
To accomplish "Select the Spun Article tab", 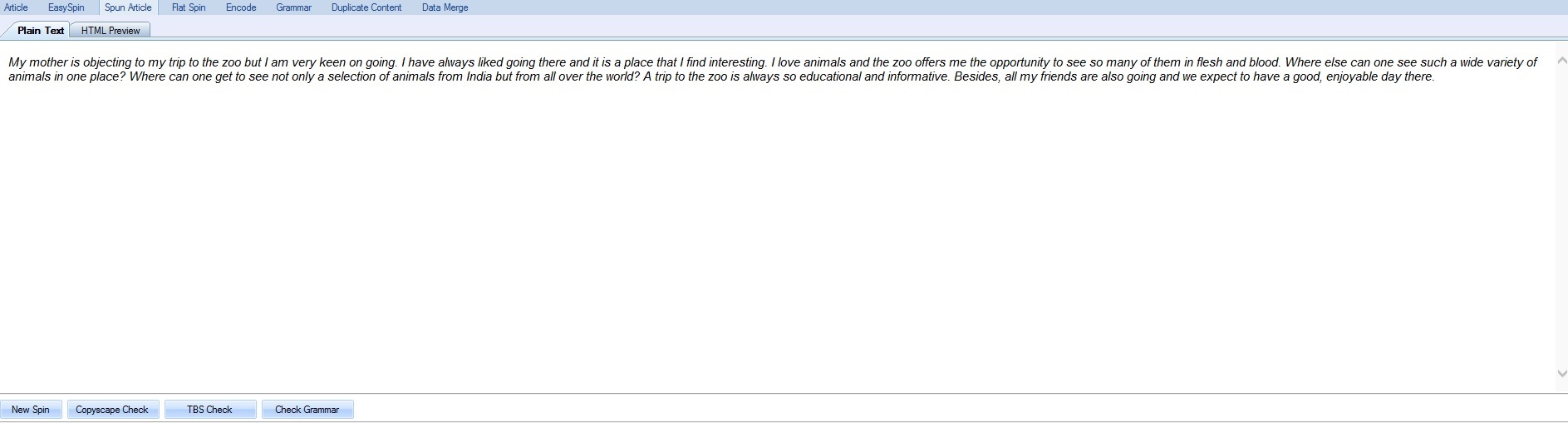I will pos(128,7).
